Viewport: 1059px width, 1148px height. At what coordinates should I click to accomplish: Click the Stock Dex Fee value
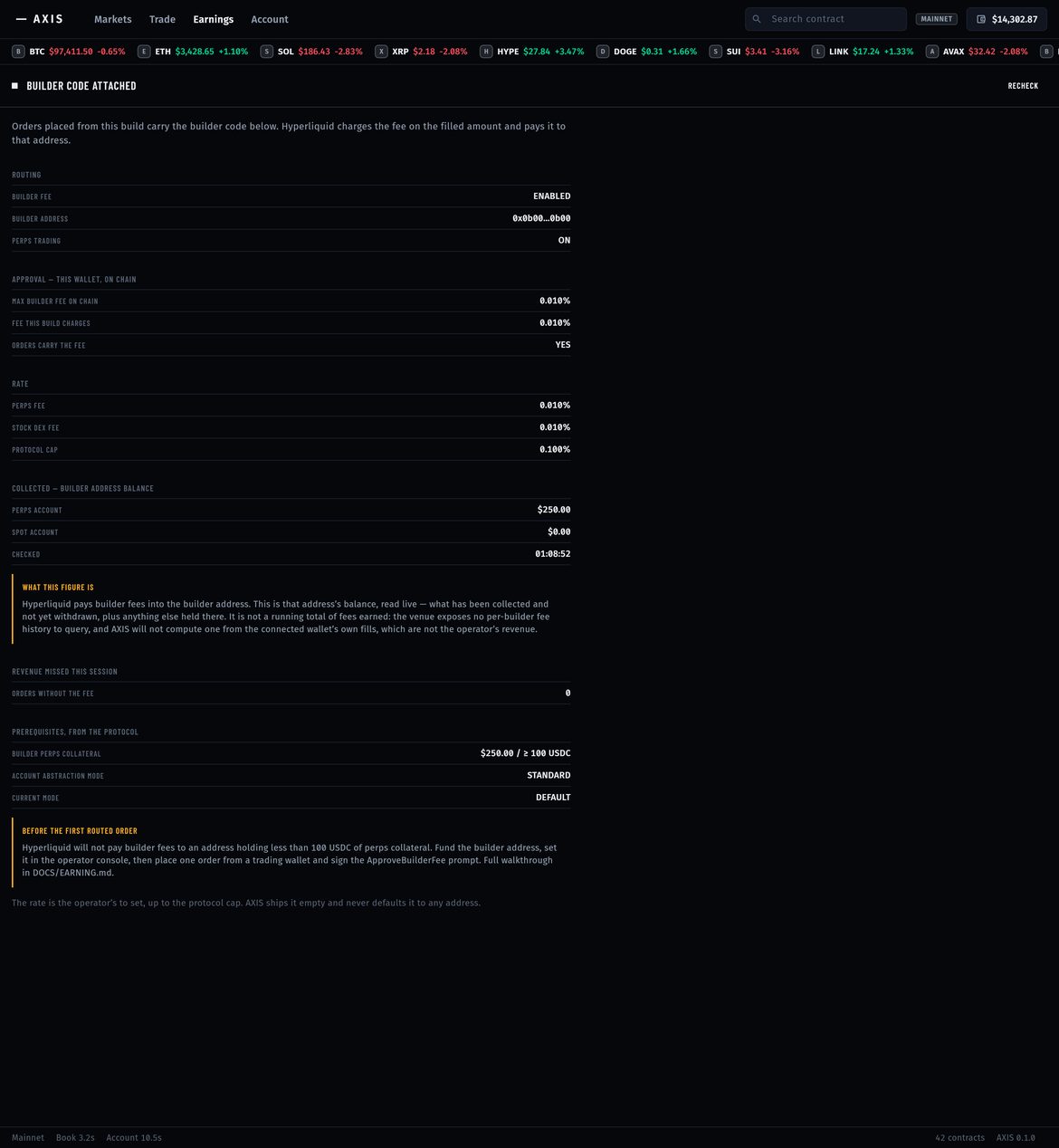pos(555,427)
